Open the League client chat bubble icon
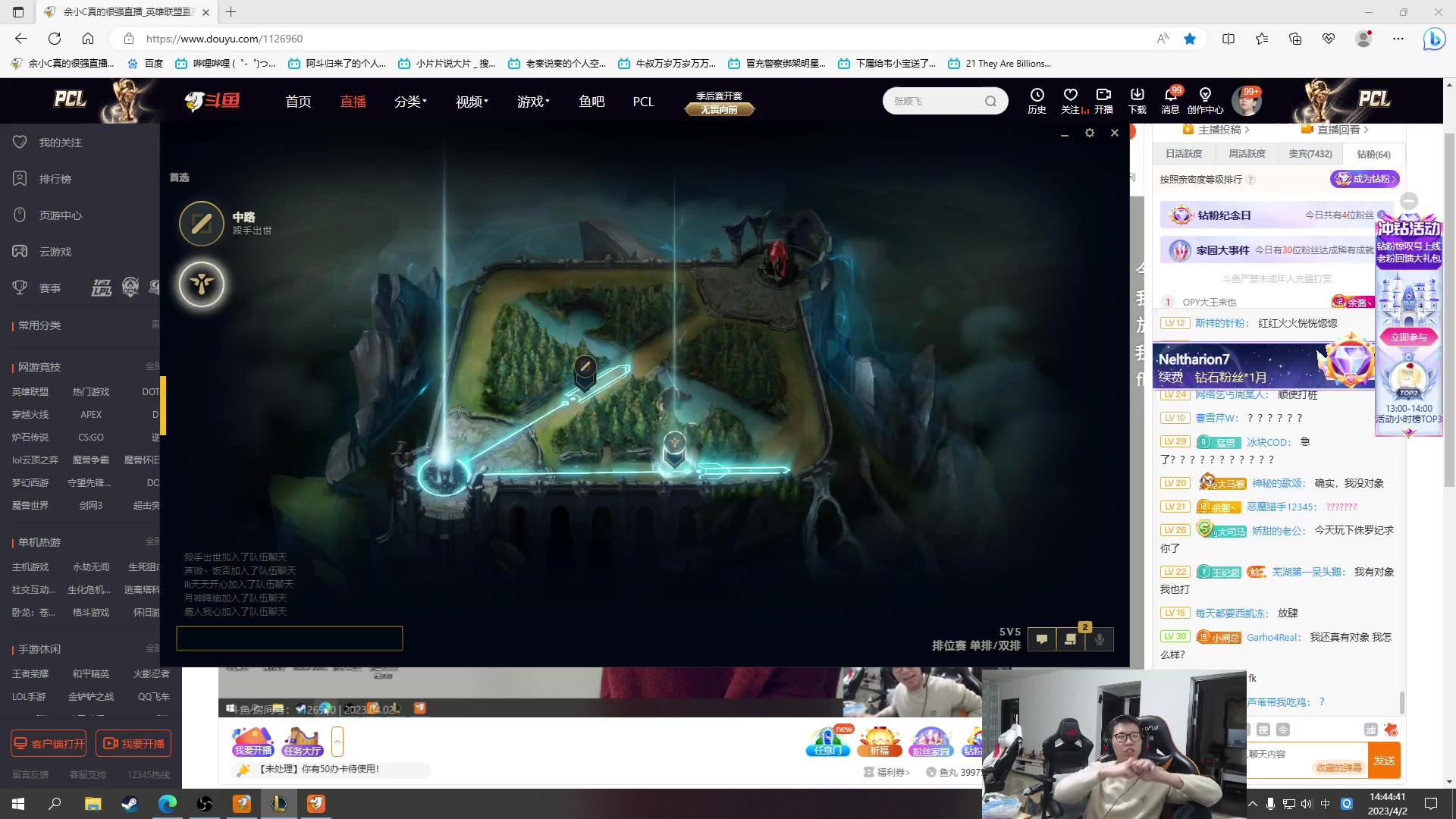The height and width of the screenshot is (819, 1456). tap(1042, 639)
